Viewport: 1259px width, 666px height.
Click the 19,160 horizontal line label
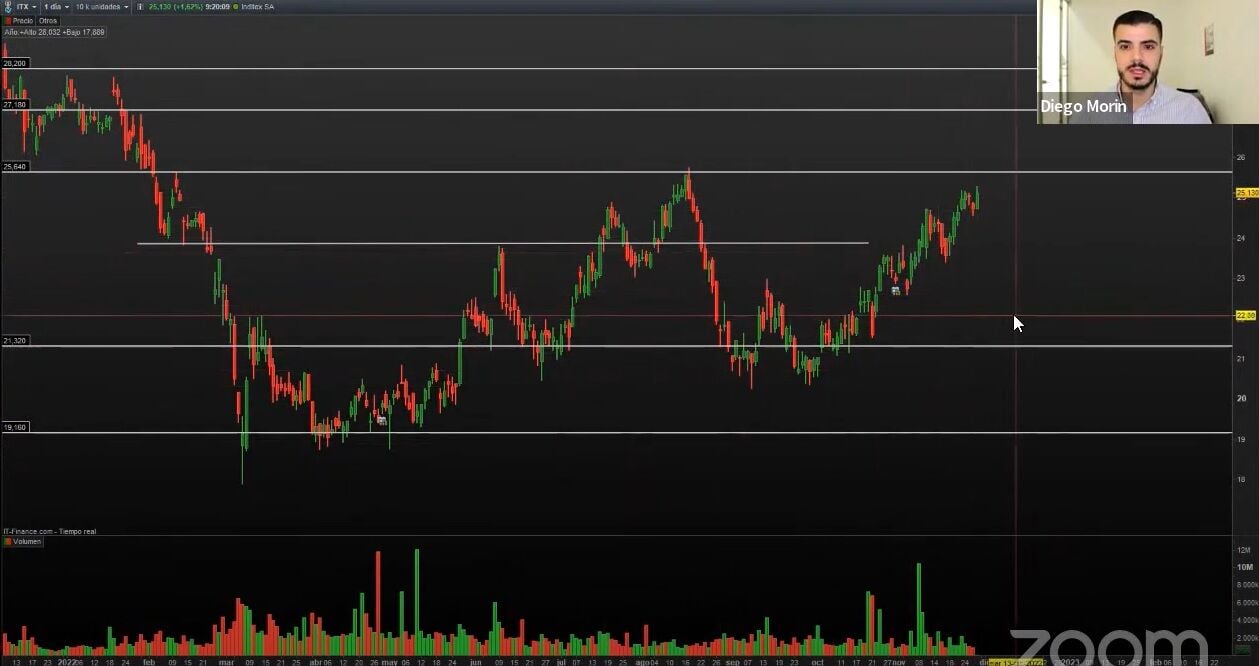click(15, 427)
